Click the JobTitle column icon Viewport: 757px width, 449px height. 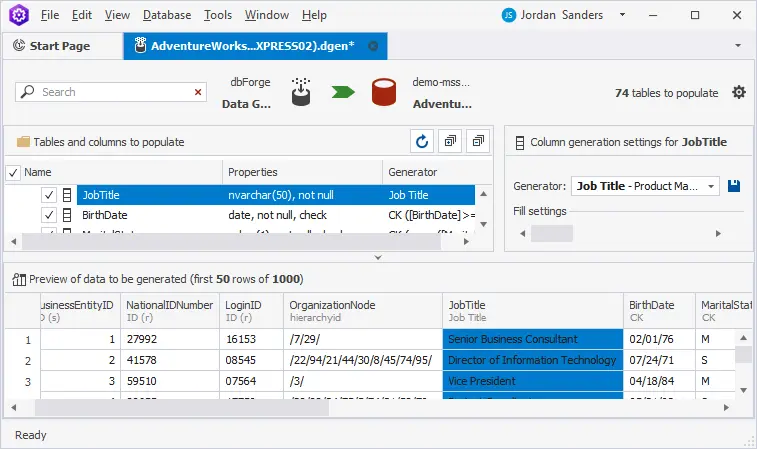pos(67,195)
